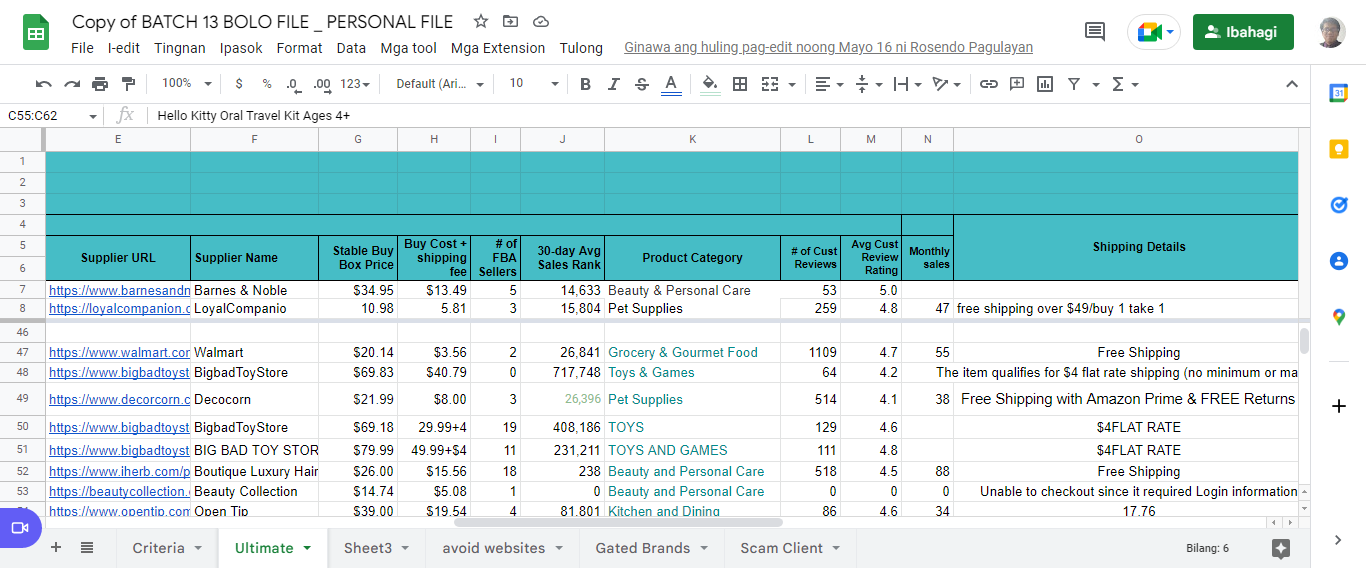The width and height of the screenshot is (1366, 568).
Task: Click the Name box showing C55:C62
Action: tap(50, 115)
